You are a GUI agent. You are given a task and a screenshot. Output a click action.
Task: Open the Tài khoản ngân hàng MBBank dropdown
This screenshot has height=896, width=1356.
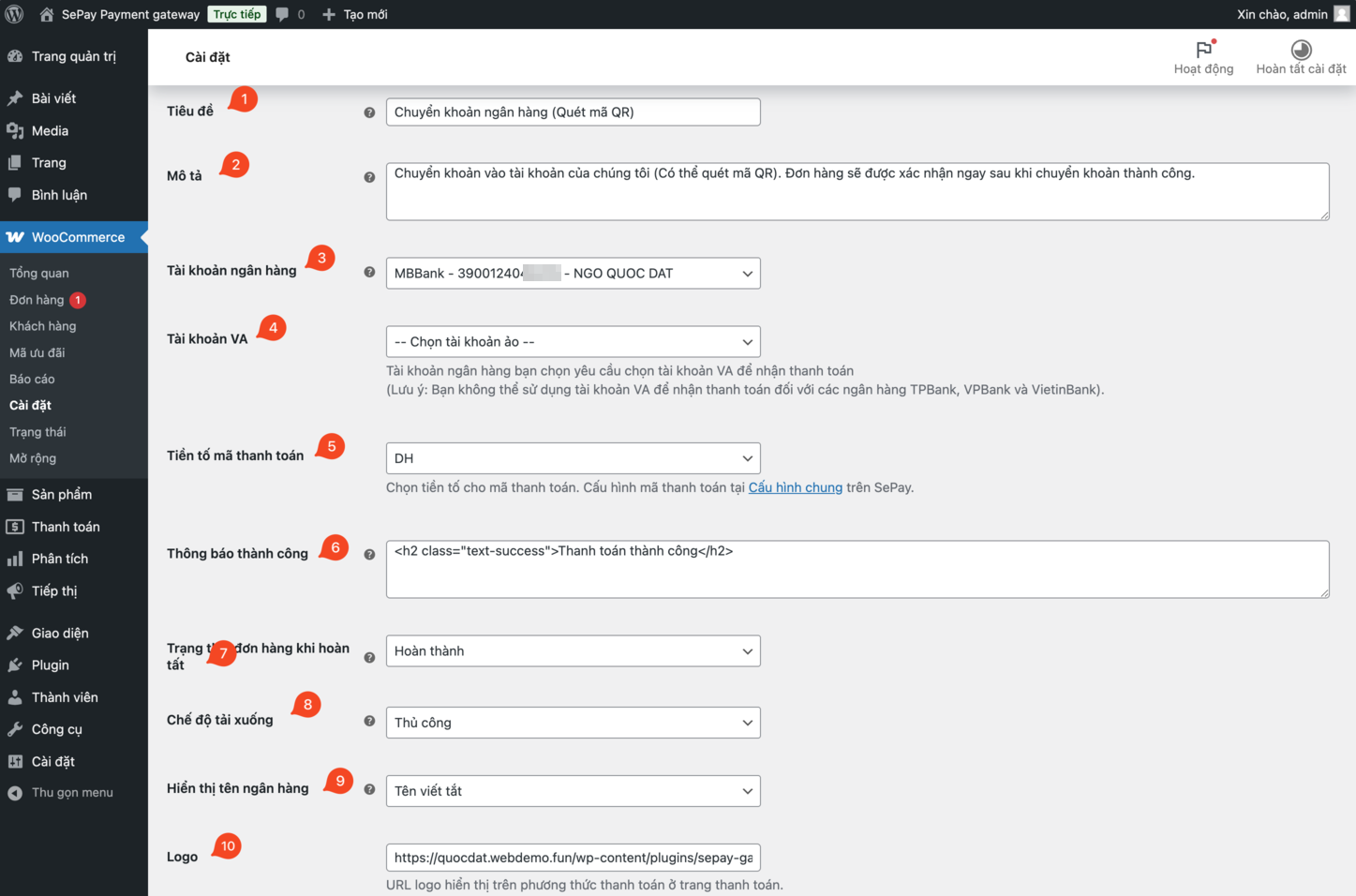573,274
